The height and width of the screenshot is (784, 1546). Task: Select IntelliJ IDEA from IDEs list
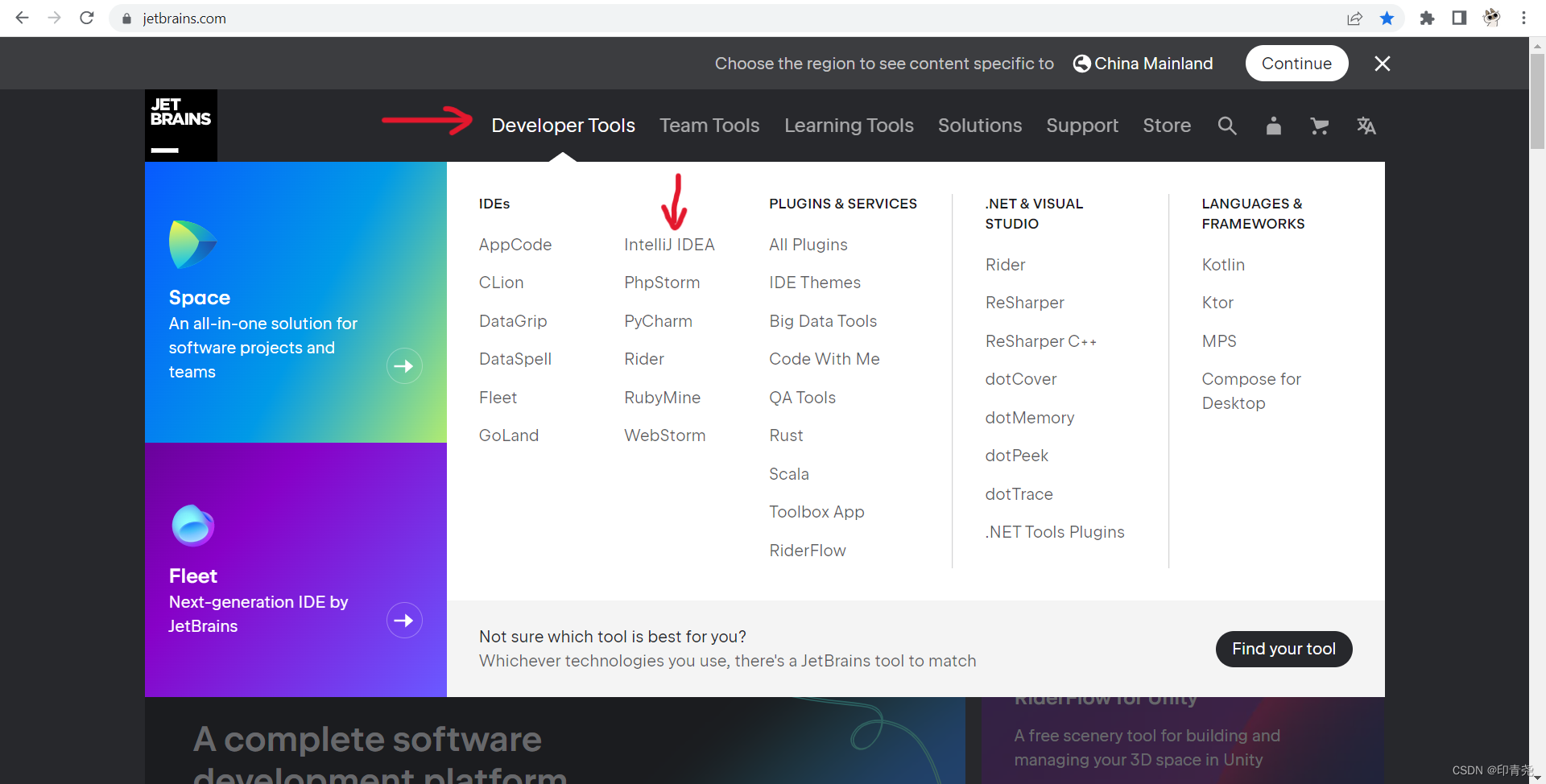click(x=669, y=245)
